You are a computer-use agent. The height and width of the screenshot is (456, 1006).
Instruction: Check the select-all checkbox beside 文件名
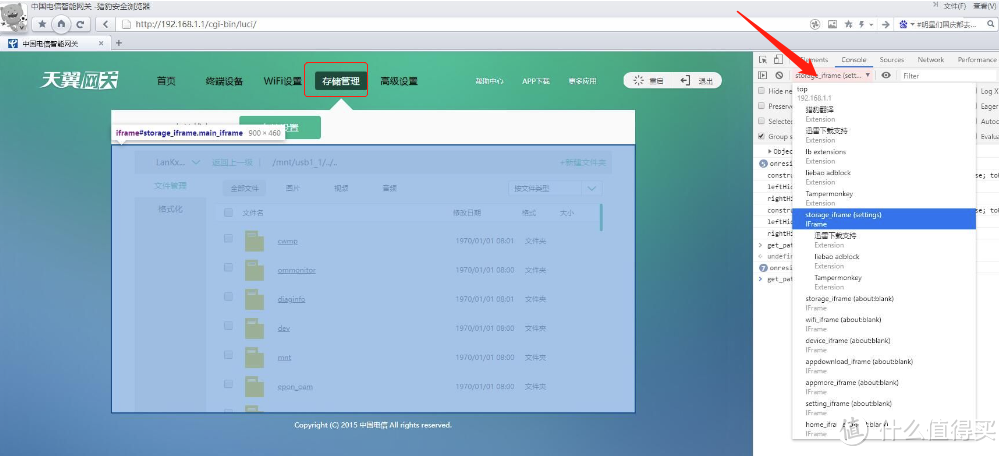point(228,213)
